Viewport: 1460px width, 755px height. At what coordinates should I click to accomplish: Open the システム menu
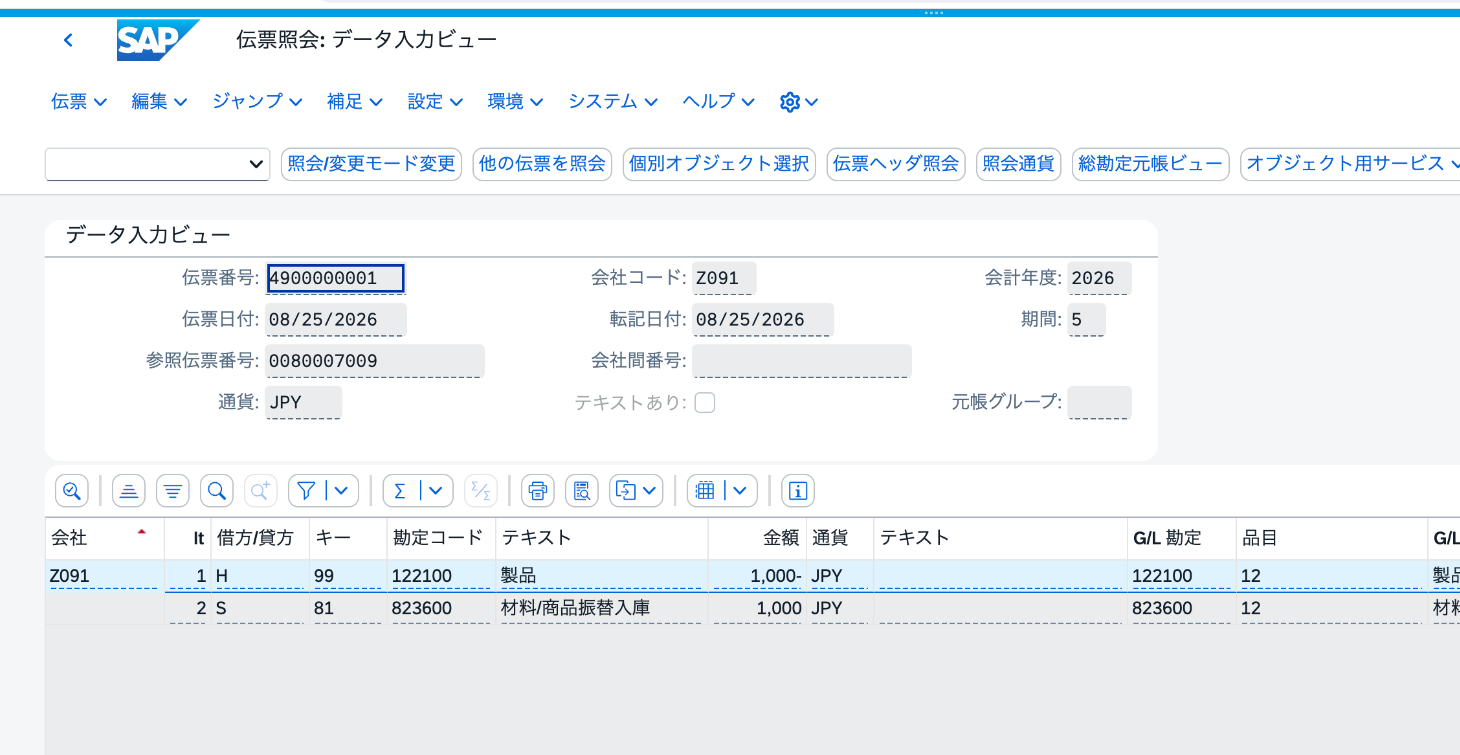tap(613, 101)
